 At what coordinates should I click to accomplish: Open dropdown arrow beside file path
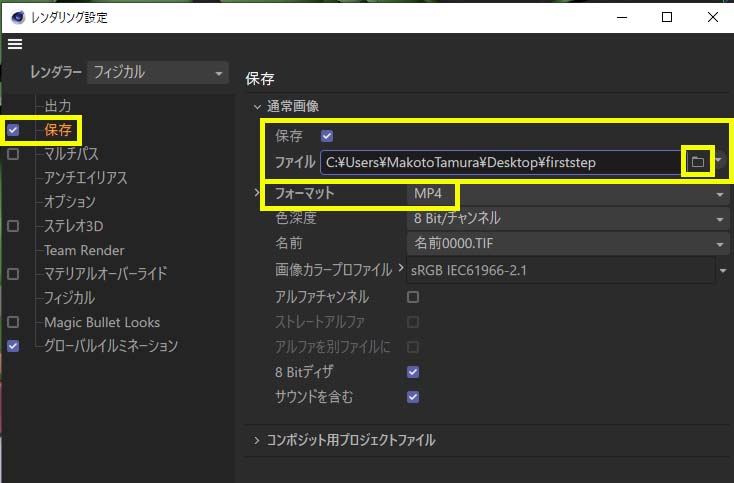718,160
